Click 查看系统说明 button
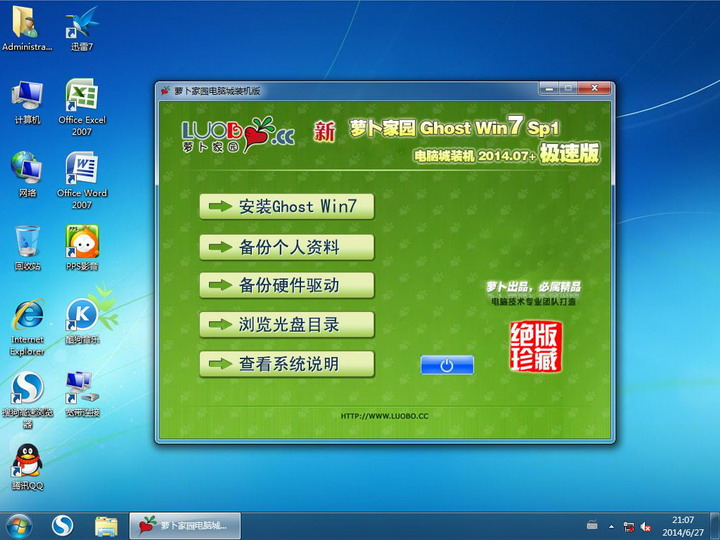The height and width of the screenshot is (540, 720). [287, 364]
